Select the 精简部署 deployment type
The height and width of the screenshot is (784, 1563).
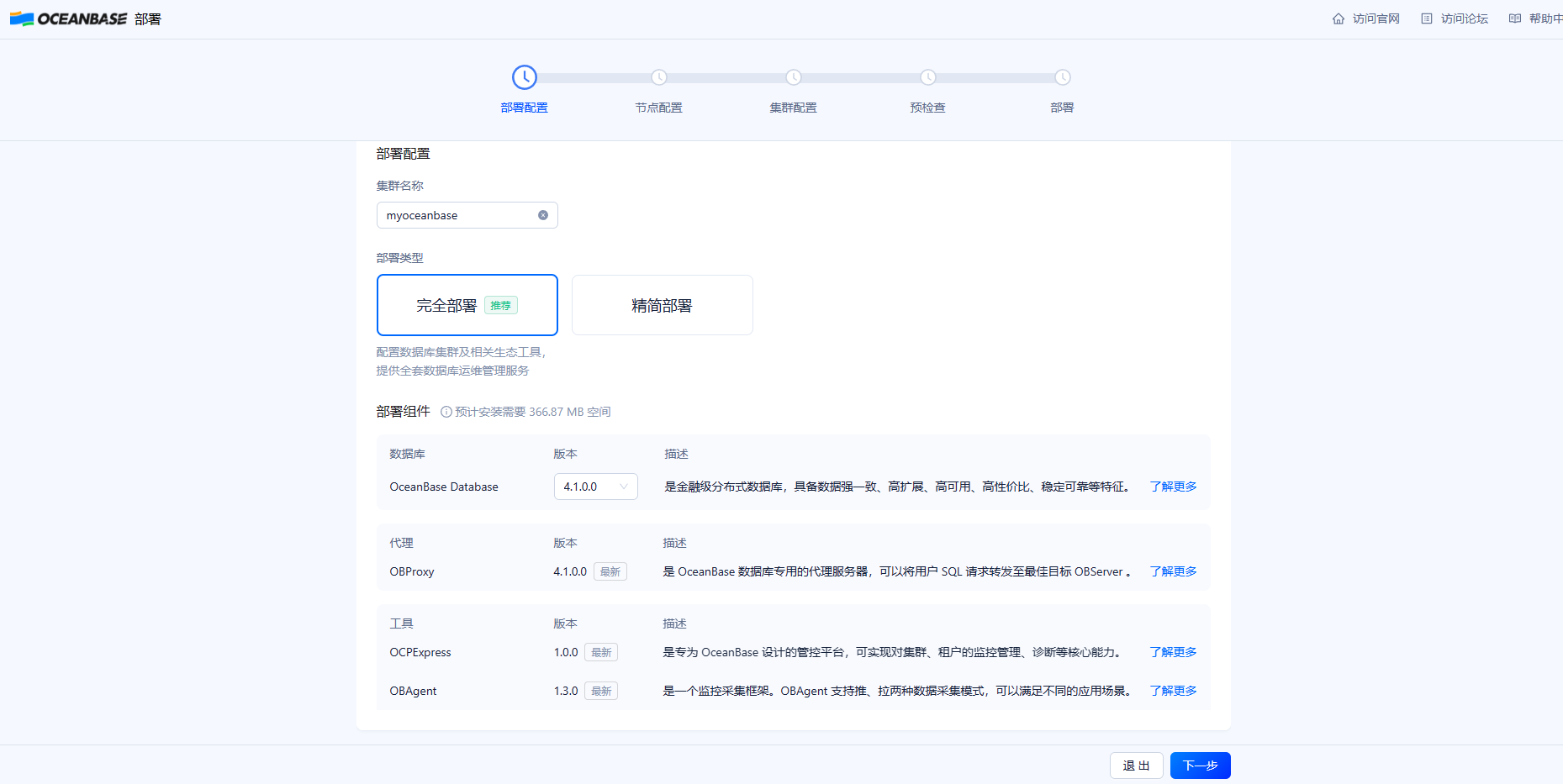pos(663,305)
